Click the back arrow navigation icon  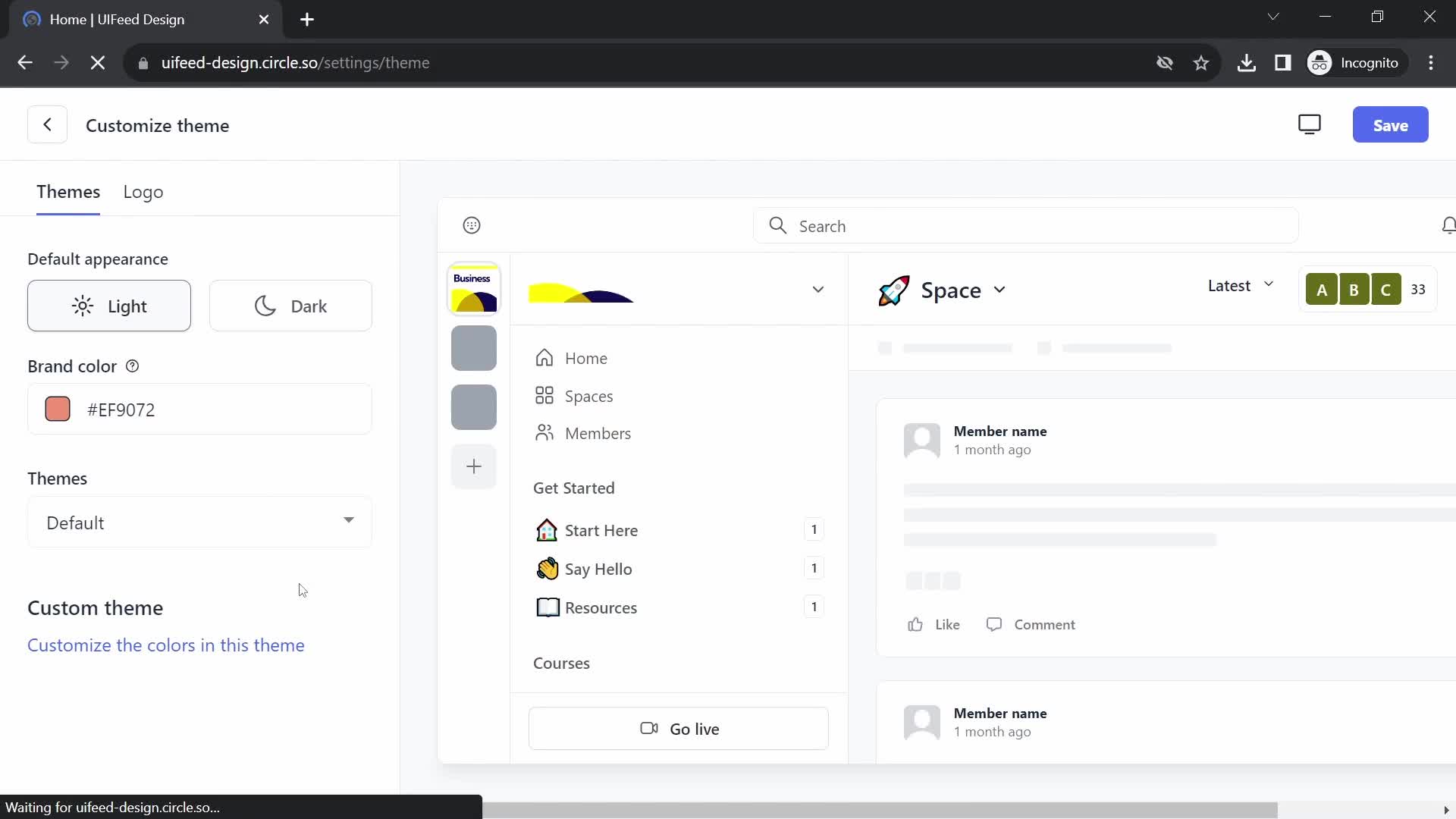[47, 125]
